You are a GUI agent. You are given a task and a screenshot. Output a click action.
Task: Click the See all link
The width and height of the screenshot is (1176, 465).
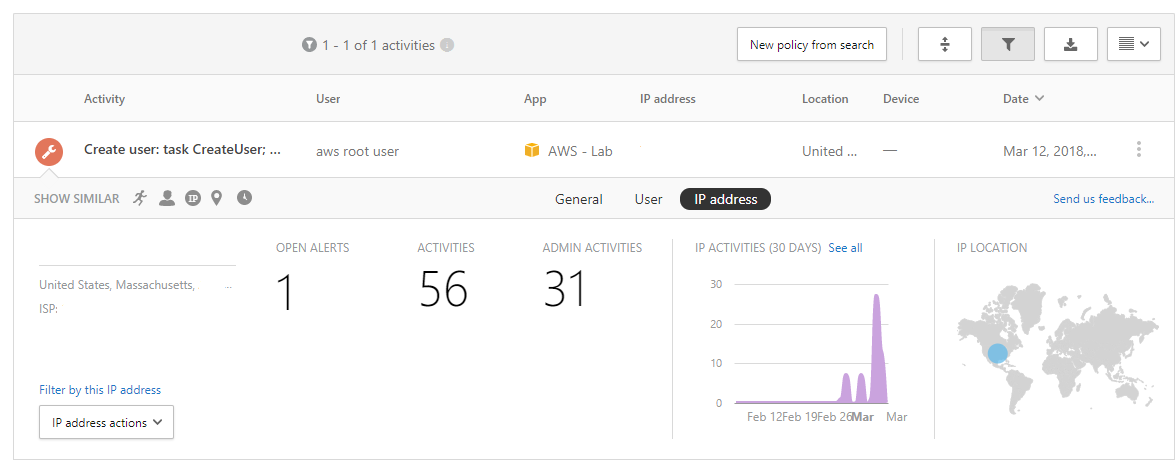point(845,248)
